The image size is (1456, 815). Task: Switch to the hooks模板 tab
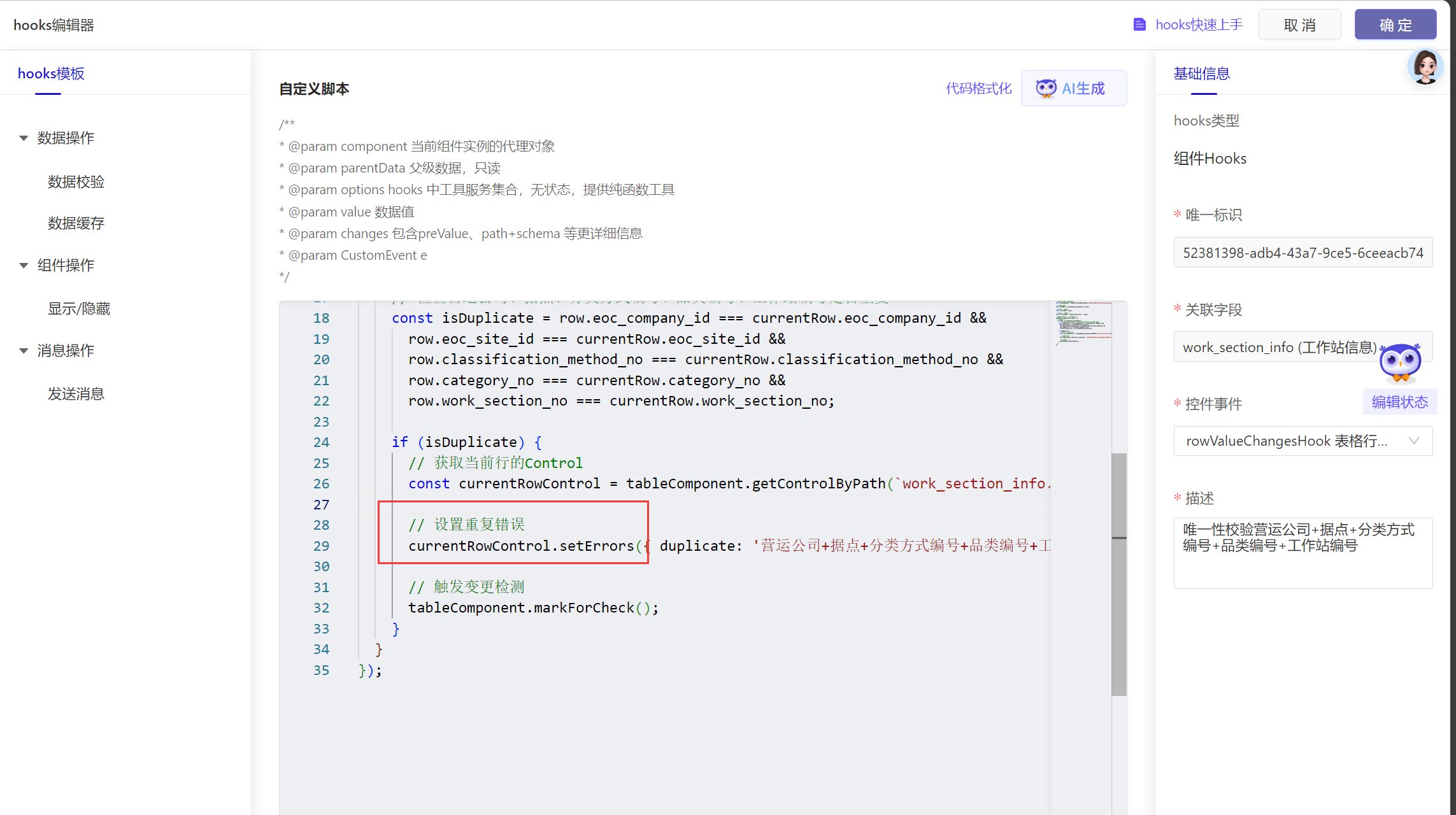(x=51, y=73)
